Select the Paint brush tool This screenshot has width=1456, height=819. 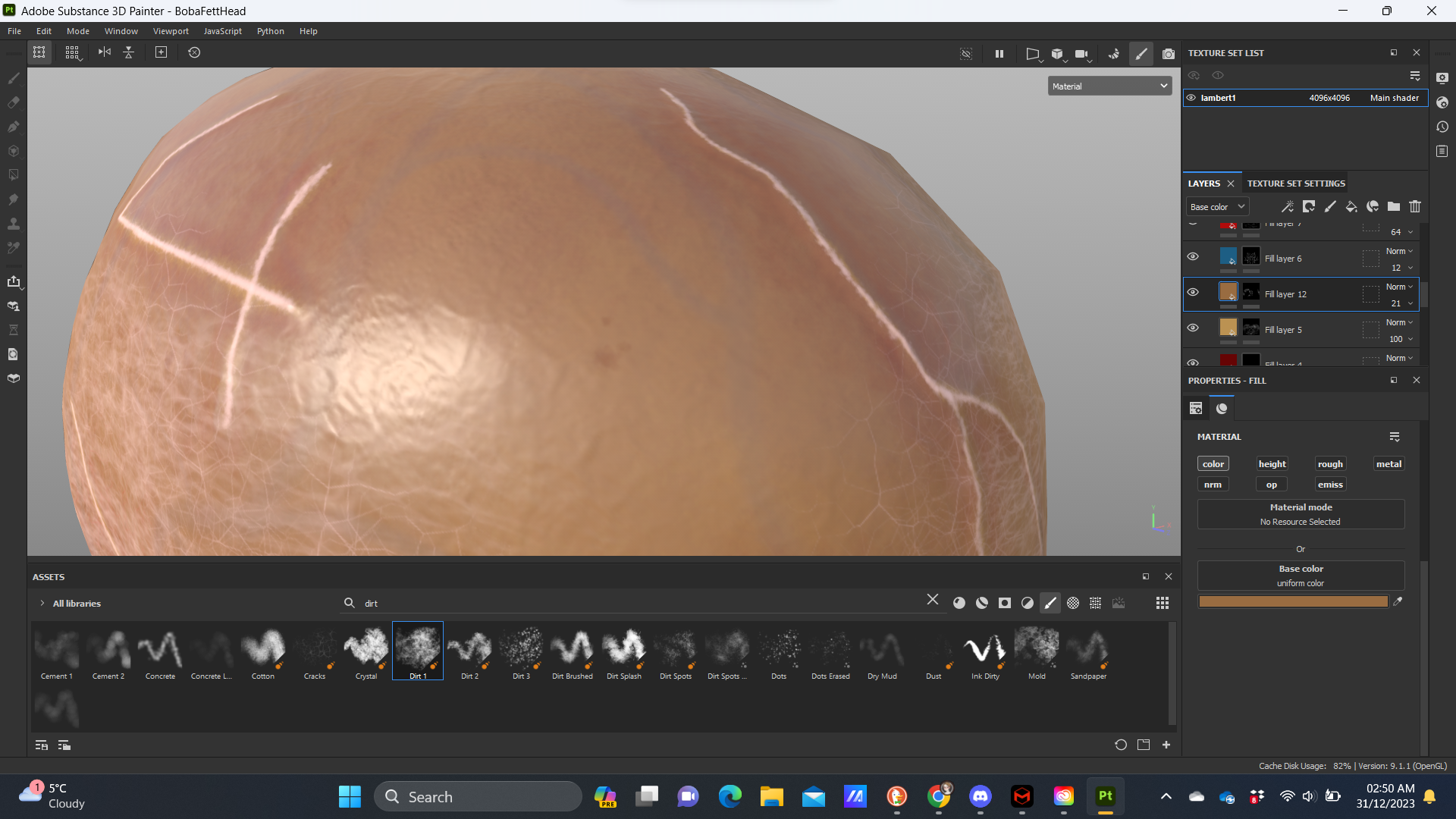pos(14,78)
